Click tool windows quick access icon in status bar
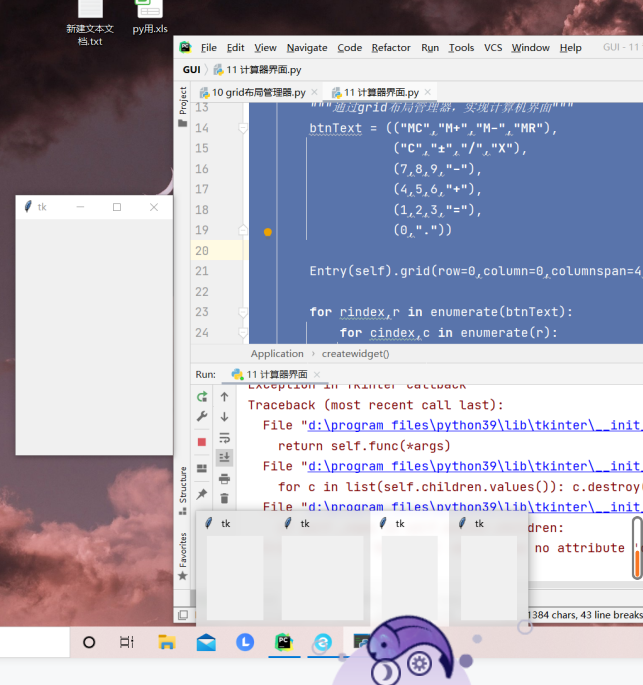This screenshot has width=643, height=685. tap(183, 615)
